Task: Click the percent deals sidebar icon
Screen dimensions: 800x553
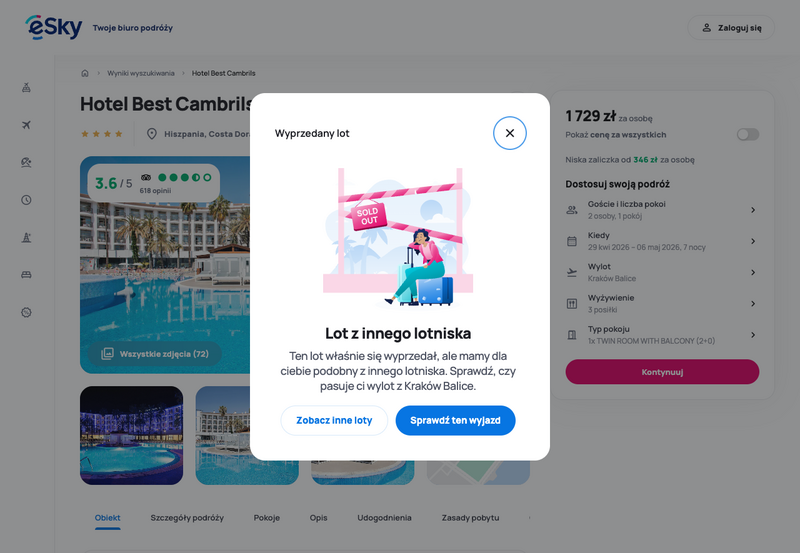Action: 27,312
